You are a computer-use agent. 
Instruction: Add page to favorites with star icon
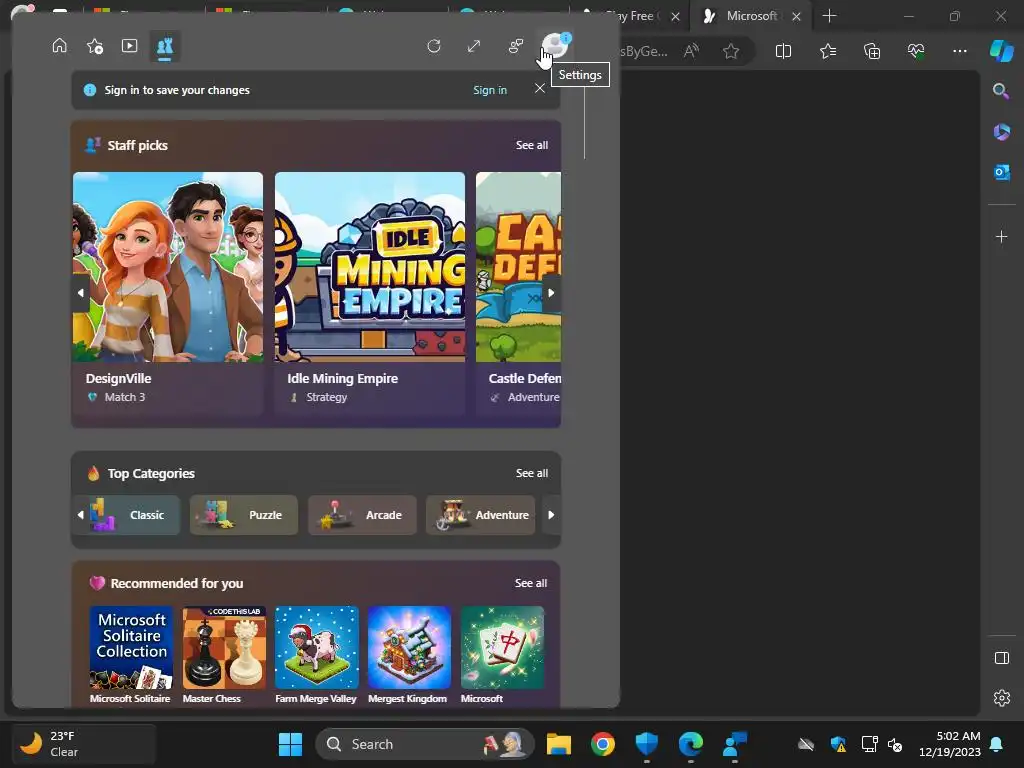[731, 51]
